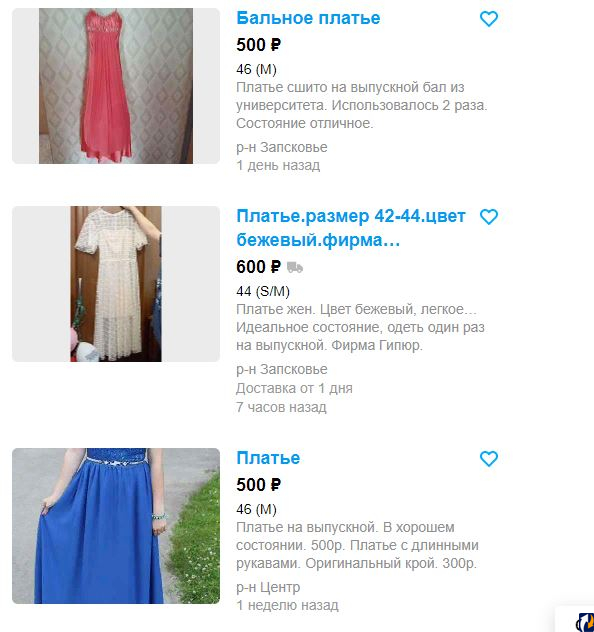Image resolution: width=594 pixels, height=632 pixels.
Task: Click the 44 (S/M) size label
Action: coord(263,291)
